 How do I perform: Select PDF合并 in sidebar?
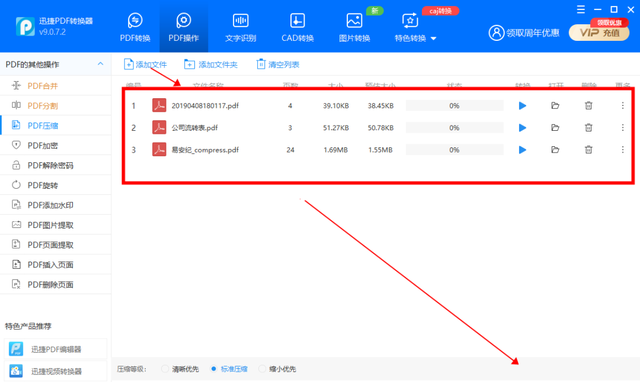pyautogui.click(x=56, y=86)
